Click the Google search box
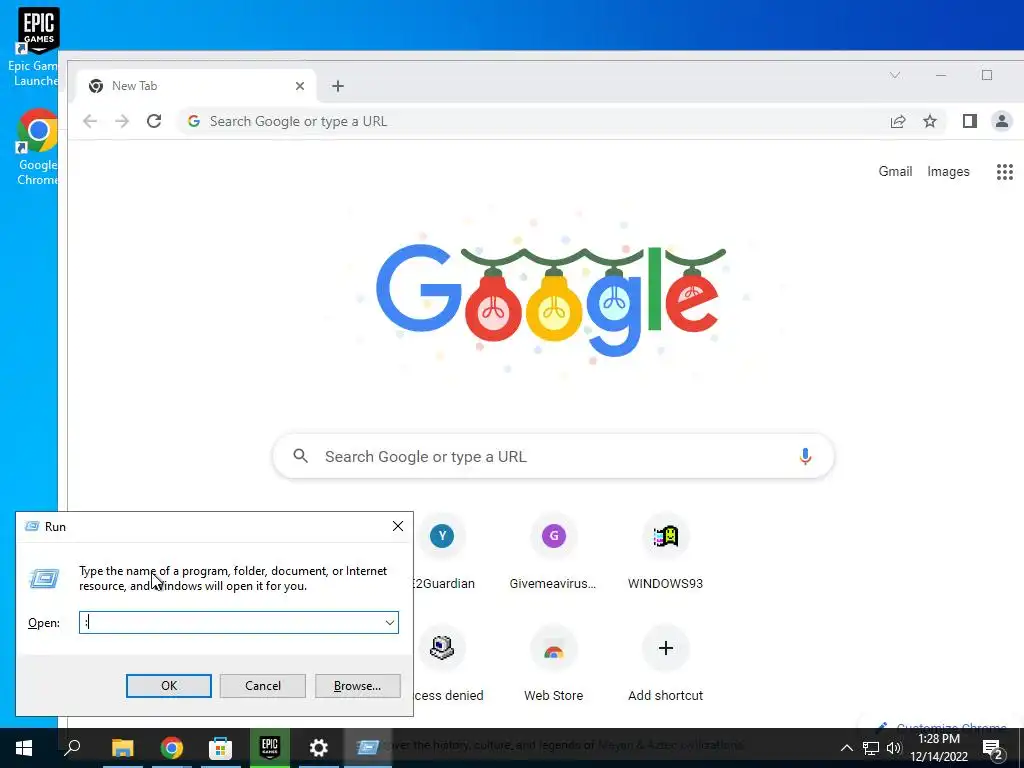1024x768 pixels. (x=553, y=456)
